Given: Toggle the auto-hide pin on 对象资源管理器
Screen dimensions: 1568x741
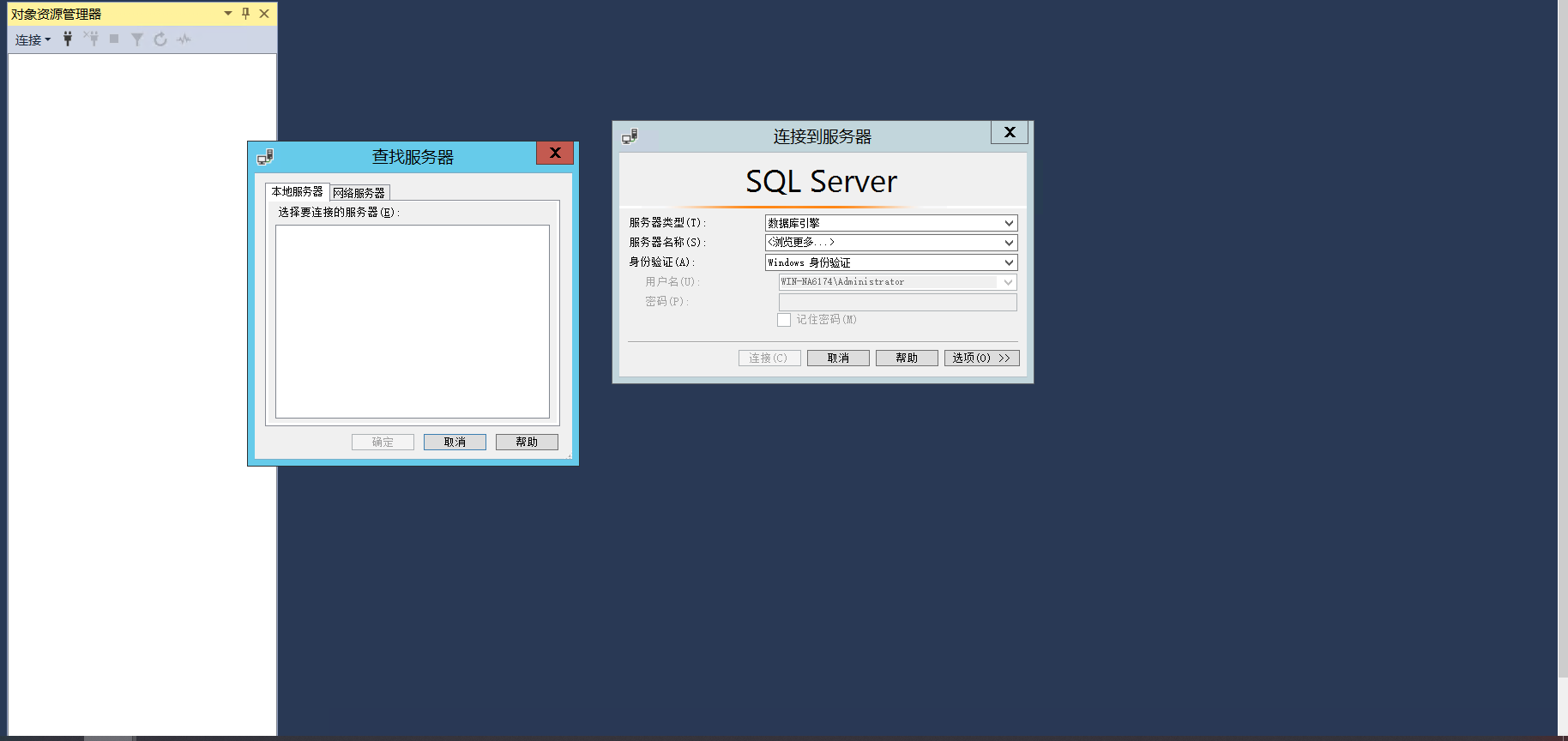Looking at the screenshot, I should pyautogui.click(x=245, y=14).
